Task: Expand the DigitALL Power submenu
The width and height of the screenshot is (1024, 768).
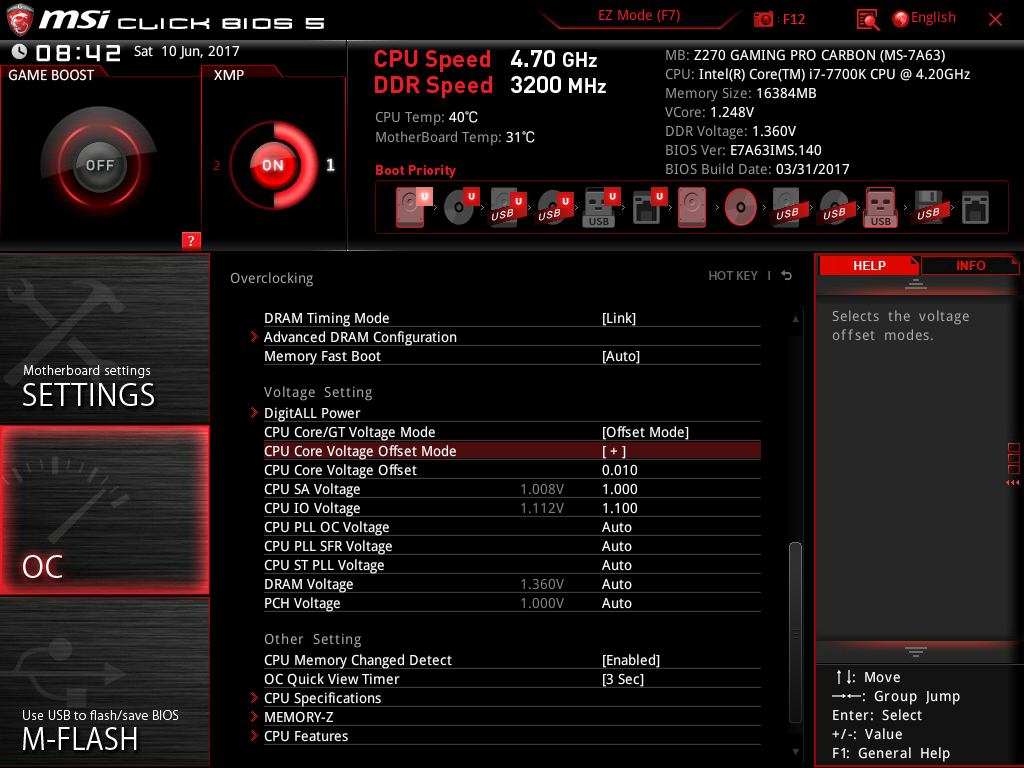Action: pos(512,413)
